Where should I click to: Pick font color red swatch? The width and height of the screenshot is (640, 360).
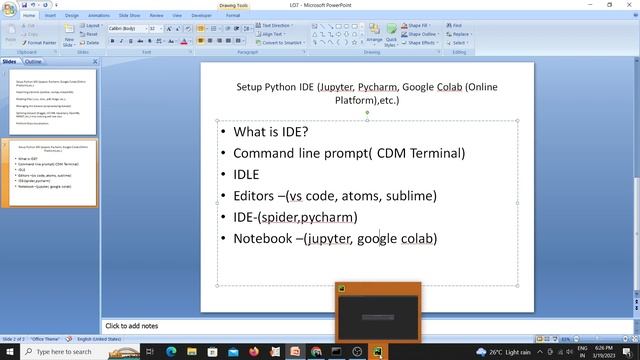point(184,41)
